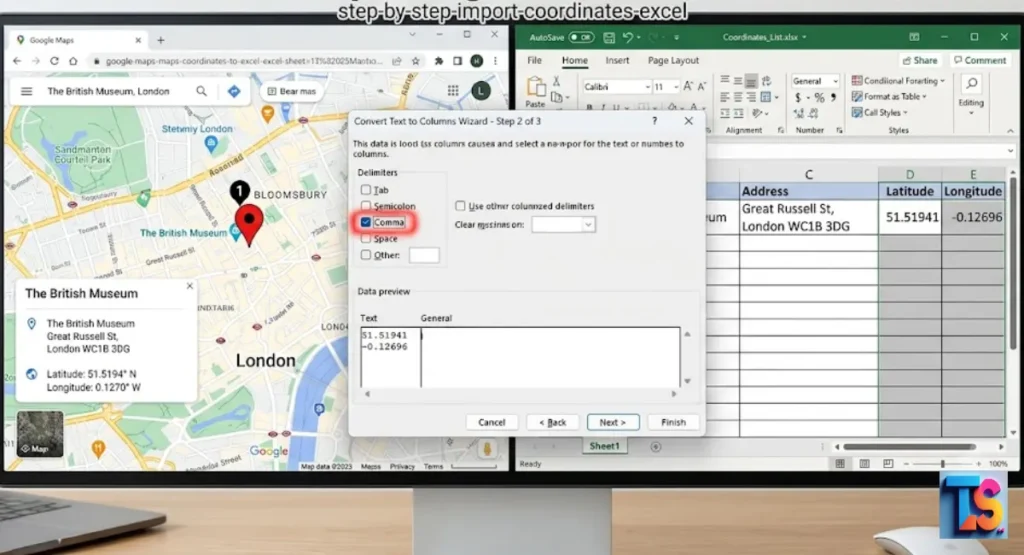Click the Undo arrow in Excel
This screenshot has width=1024, height=555.
pyautogui.click(x=628, y=37)
